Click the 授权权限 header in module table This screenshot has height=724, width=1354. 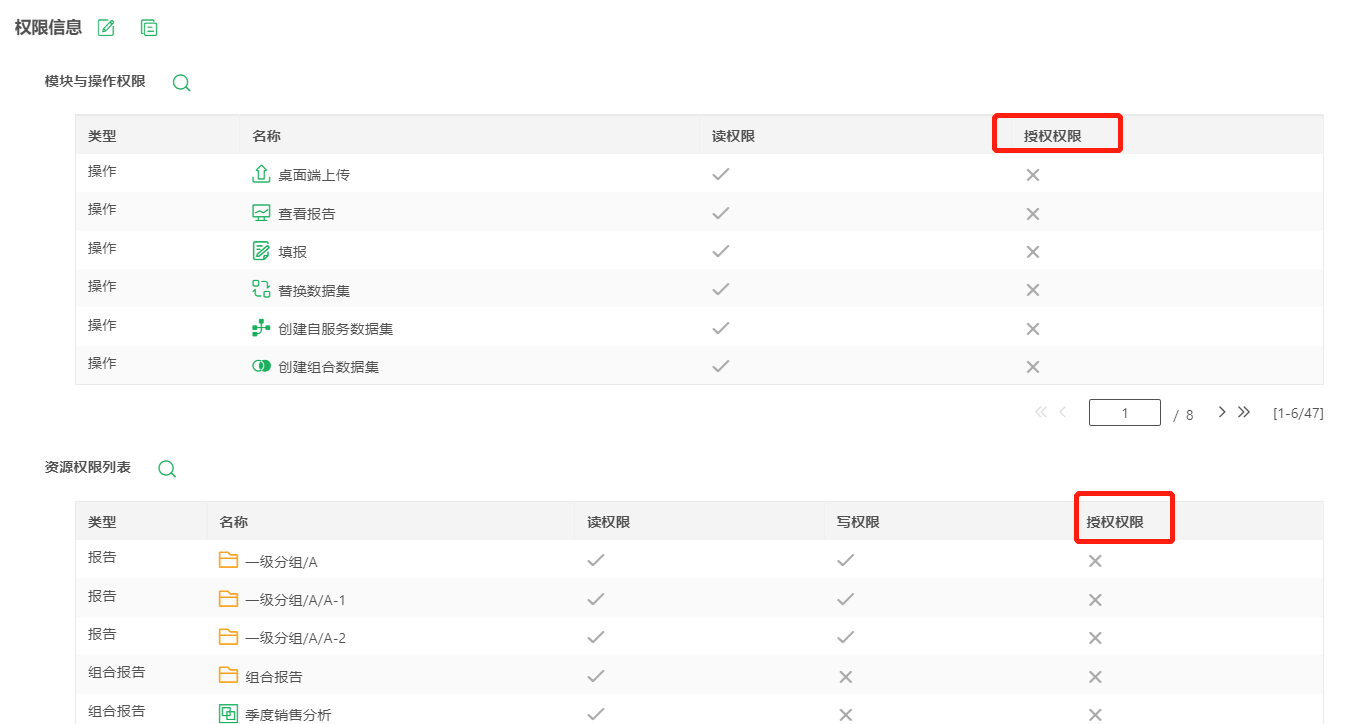[x=1053, y=136]
